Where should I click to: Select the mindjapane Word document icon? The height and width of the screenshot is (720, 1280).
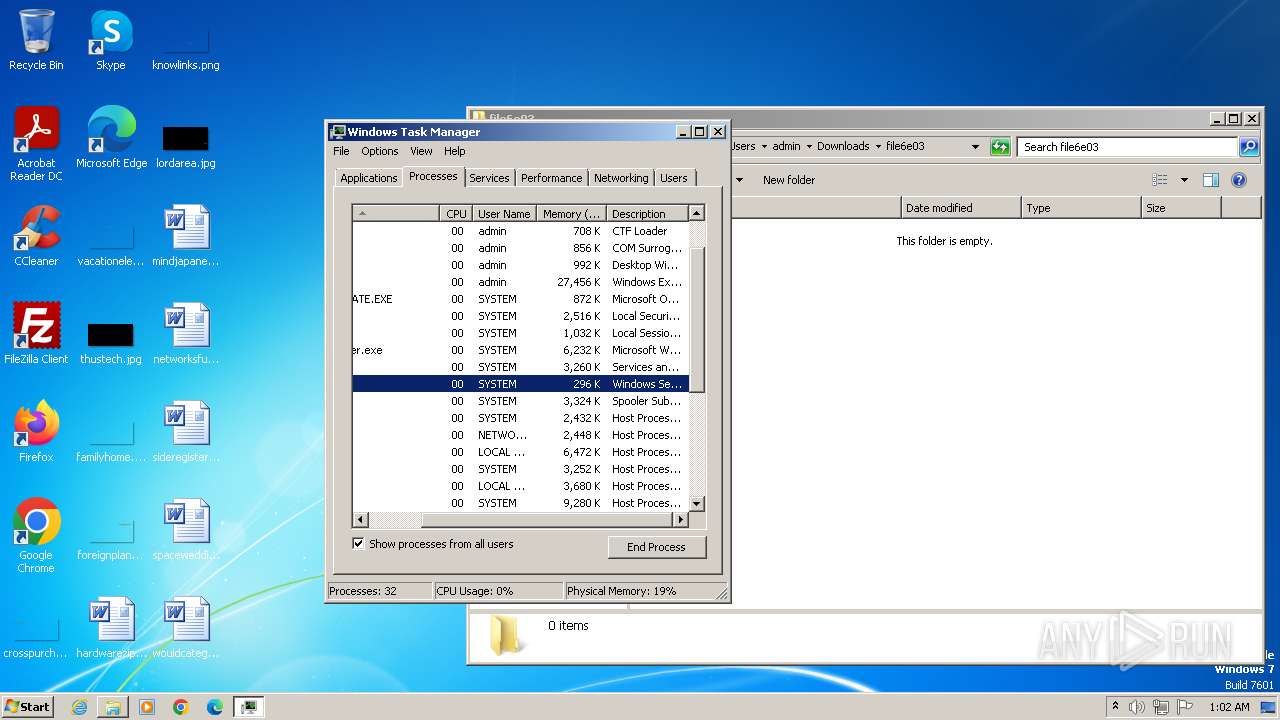(x=186, y=236)
